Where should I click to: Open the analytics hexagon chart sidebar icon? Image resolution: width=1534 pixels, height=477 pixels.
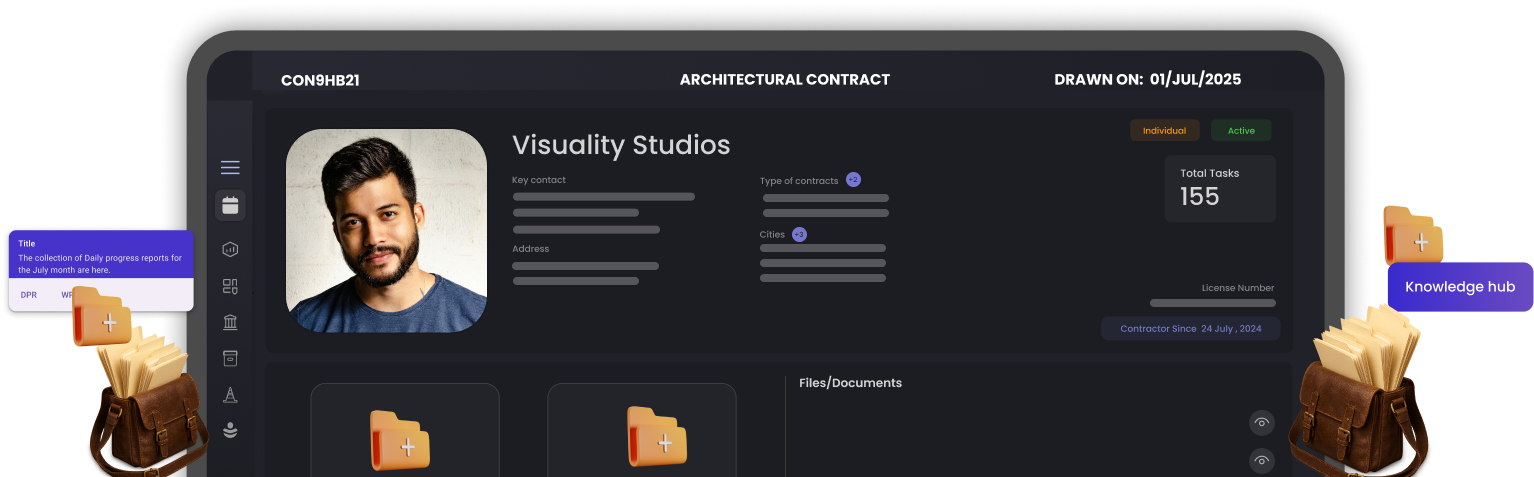[x=230, y=249]
